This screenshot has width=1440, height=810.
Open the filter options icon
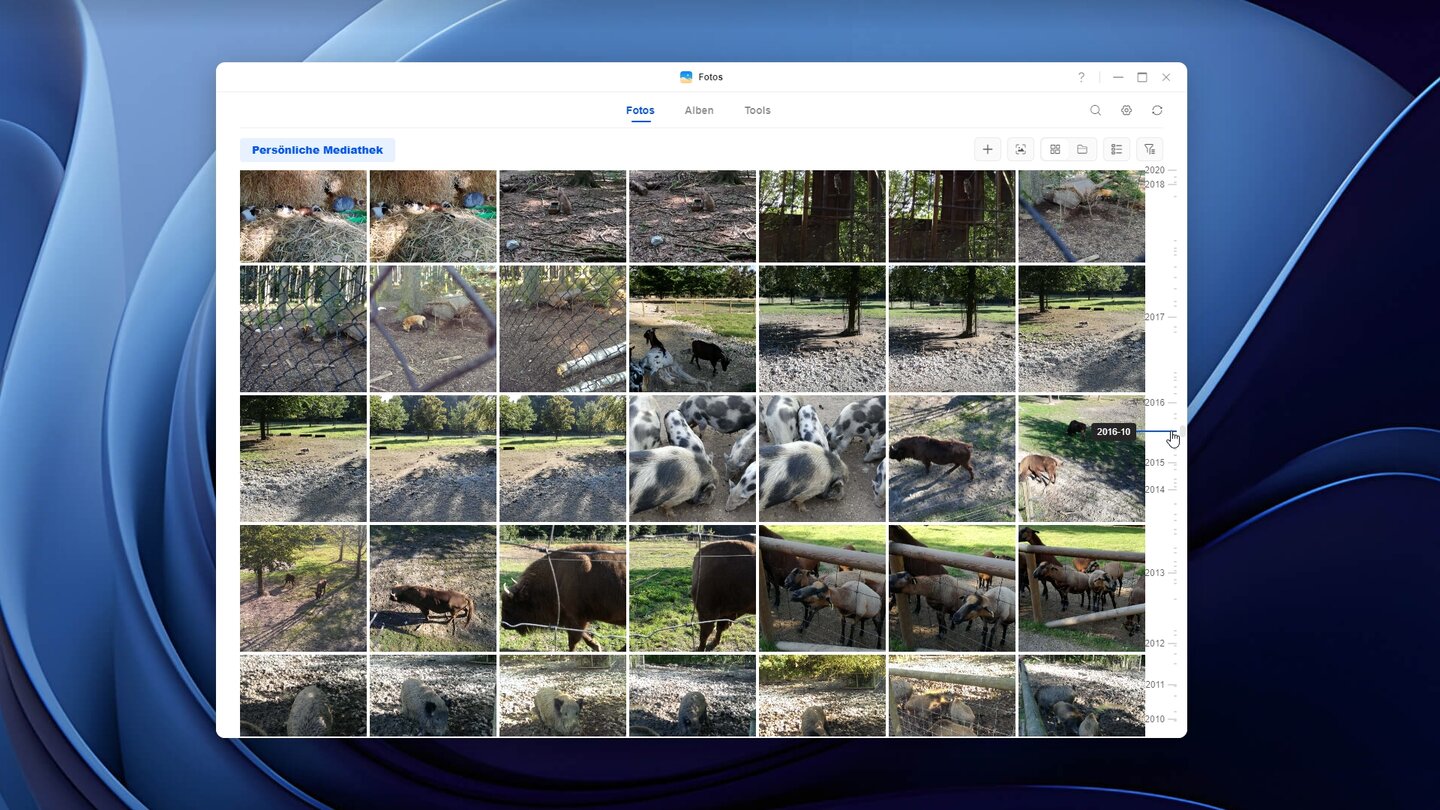click(x=1149, y=150)
